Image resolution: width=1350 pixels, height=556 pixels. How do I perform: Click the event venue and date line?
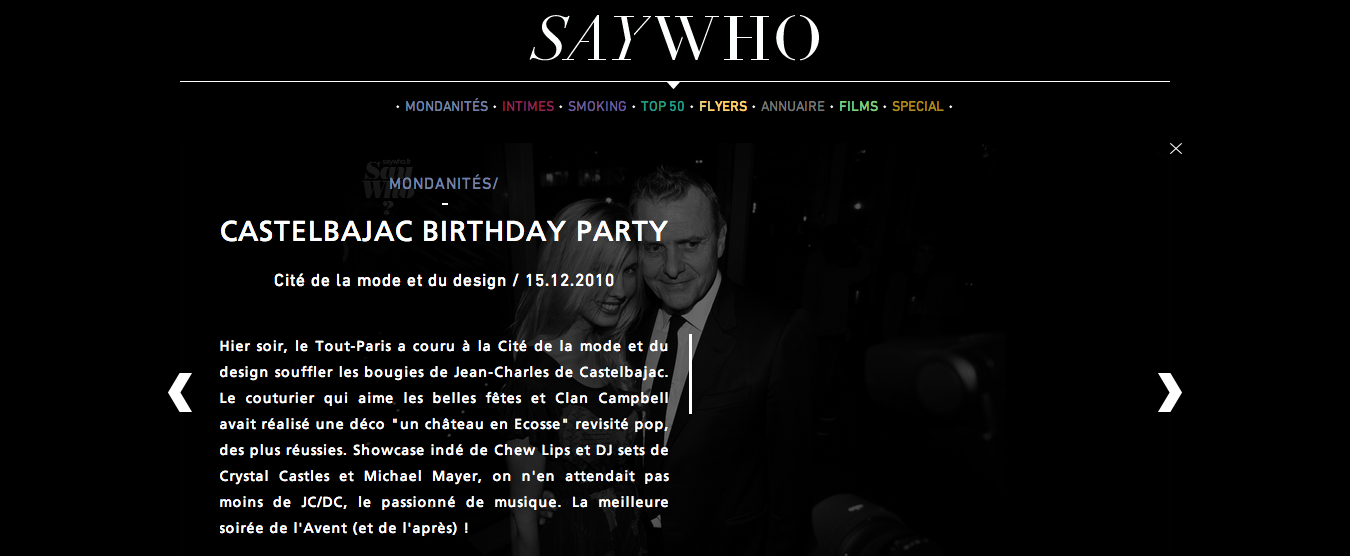444,281
